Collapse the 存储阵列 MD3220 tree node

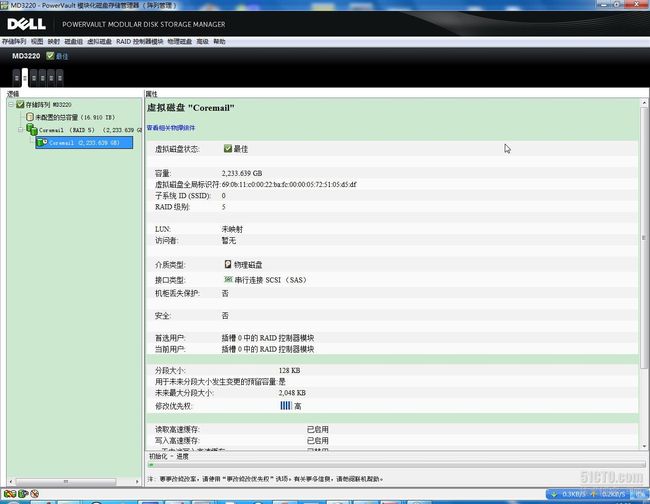click(x=11, y=104)
